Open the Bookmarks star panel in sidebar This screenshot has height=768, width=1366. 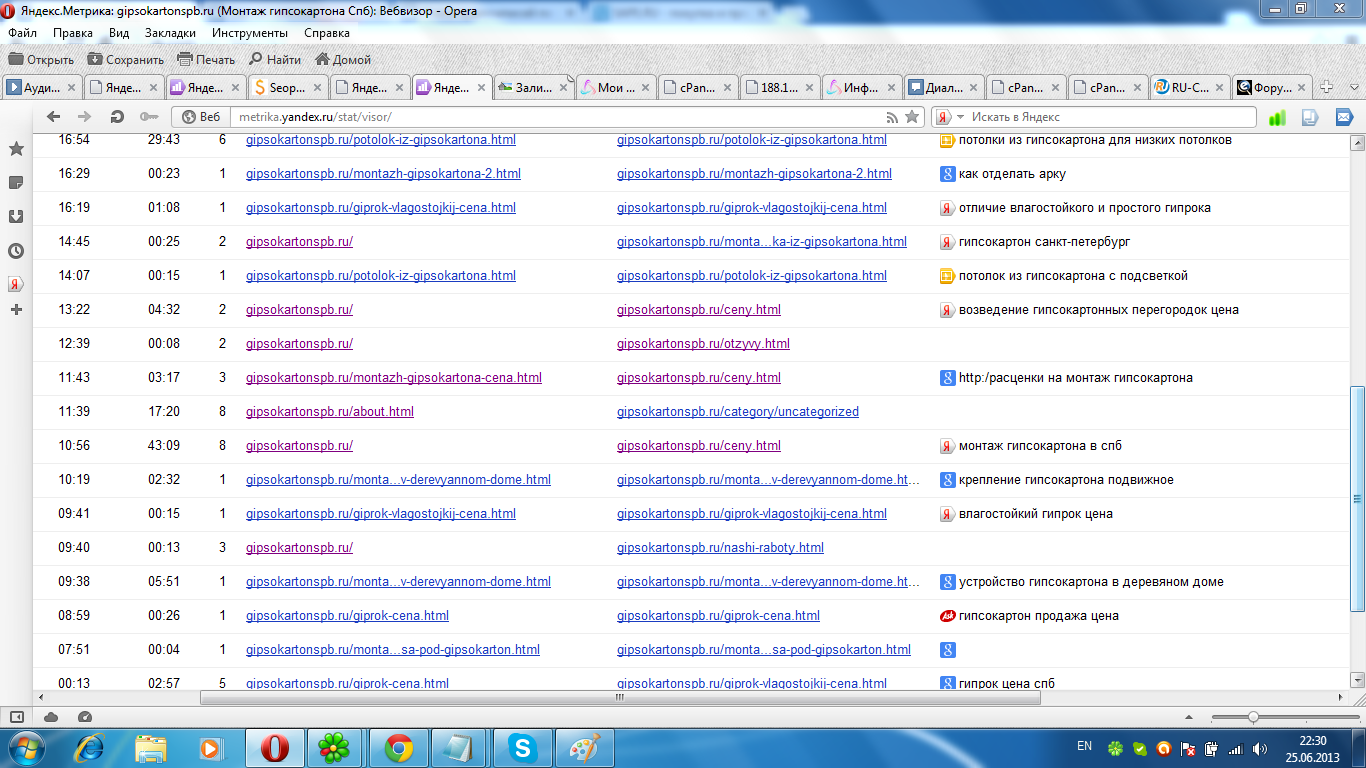click(16, 149)
